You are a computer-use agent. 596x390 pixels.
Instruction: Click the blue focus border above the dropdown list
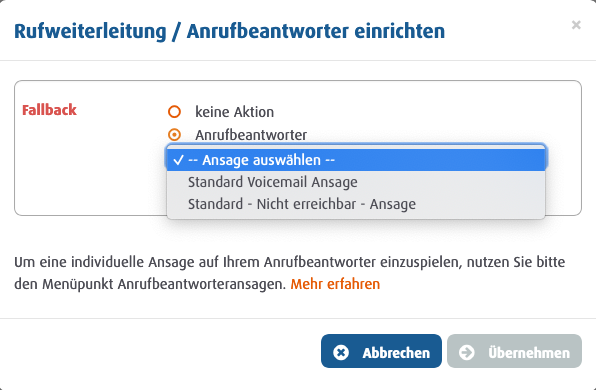pyautogui.click(x=356, y=146)
